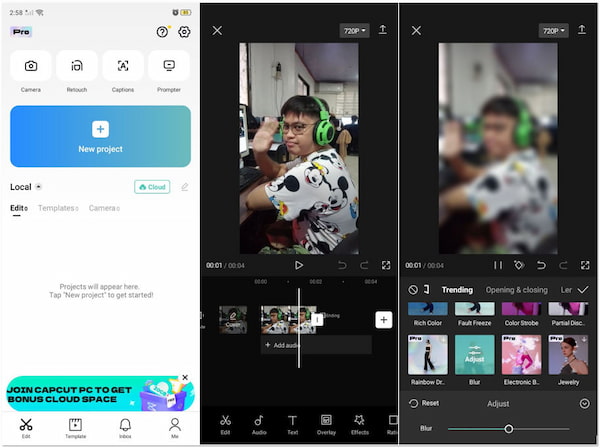Select the Cover thumbnail in timeline
Image resolution: width=600 pixels, height=448 pixels.
coord(233,319)
